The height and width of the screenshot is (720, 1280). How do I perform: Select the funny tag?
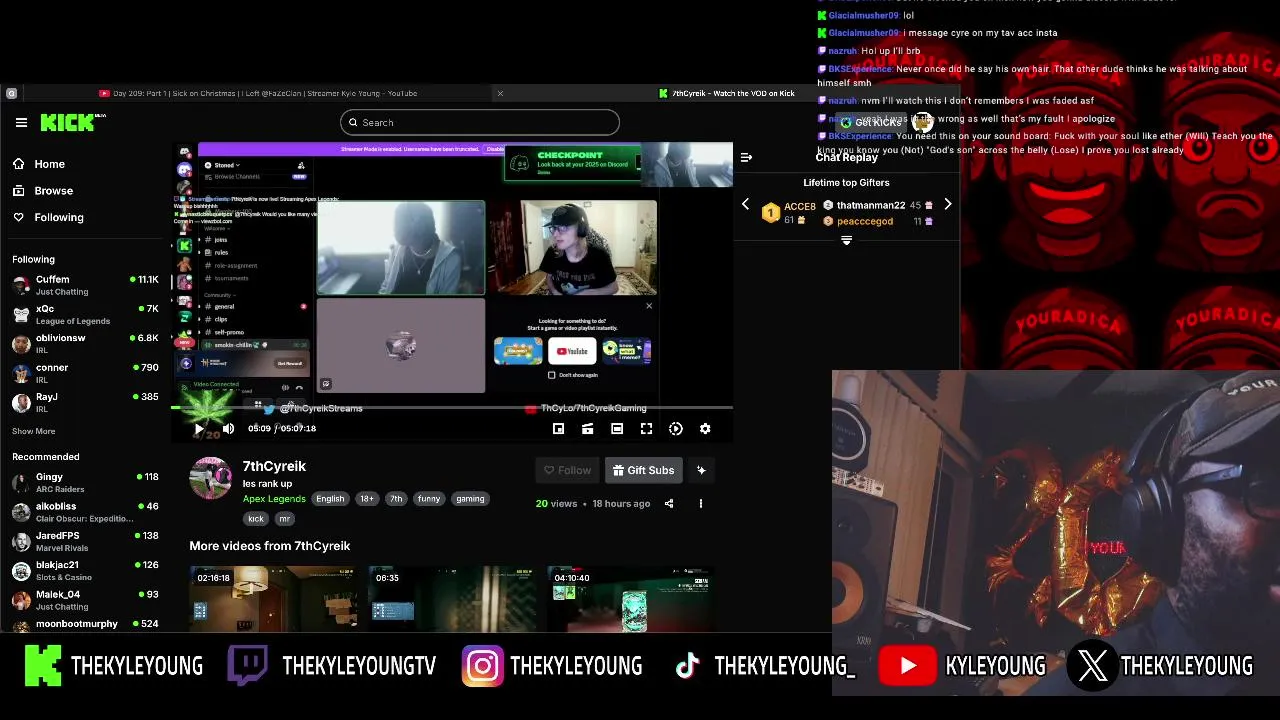[429, 499]
